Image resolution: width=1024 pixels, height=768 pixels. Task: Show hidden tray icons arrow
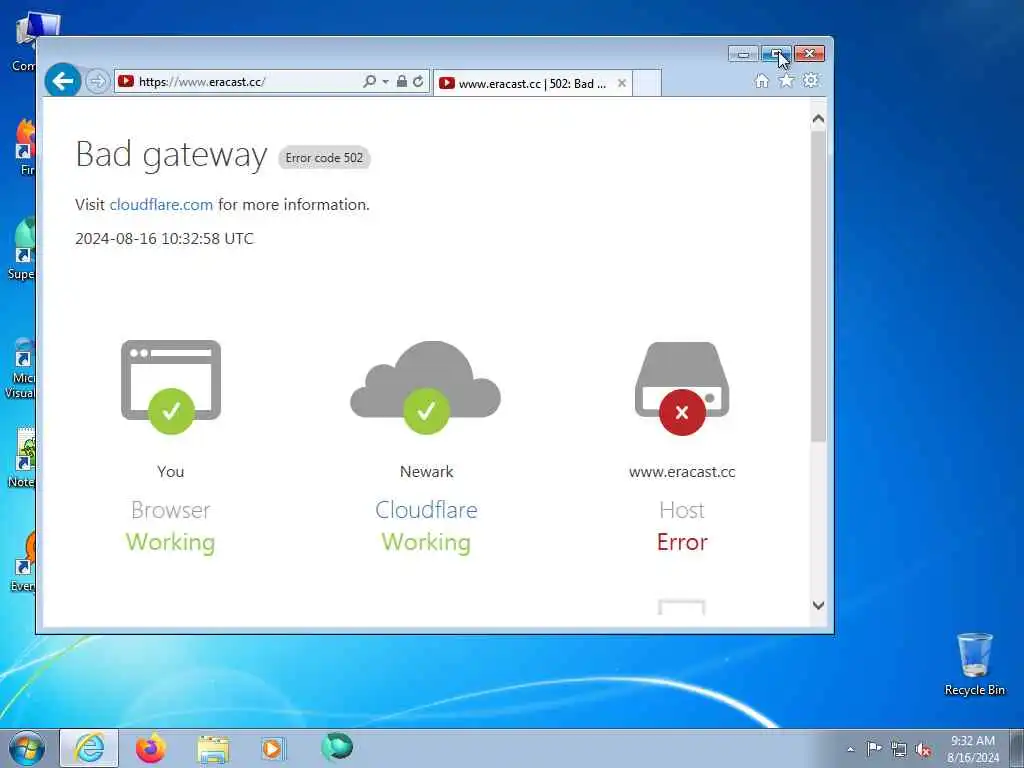click(850, 749)
